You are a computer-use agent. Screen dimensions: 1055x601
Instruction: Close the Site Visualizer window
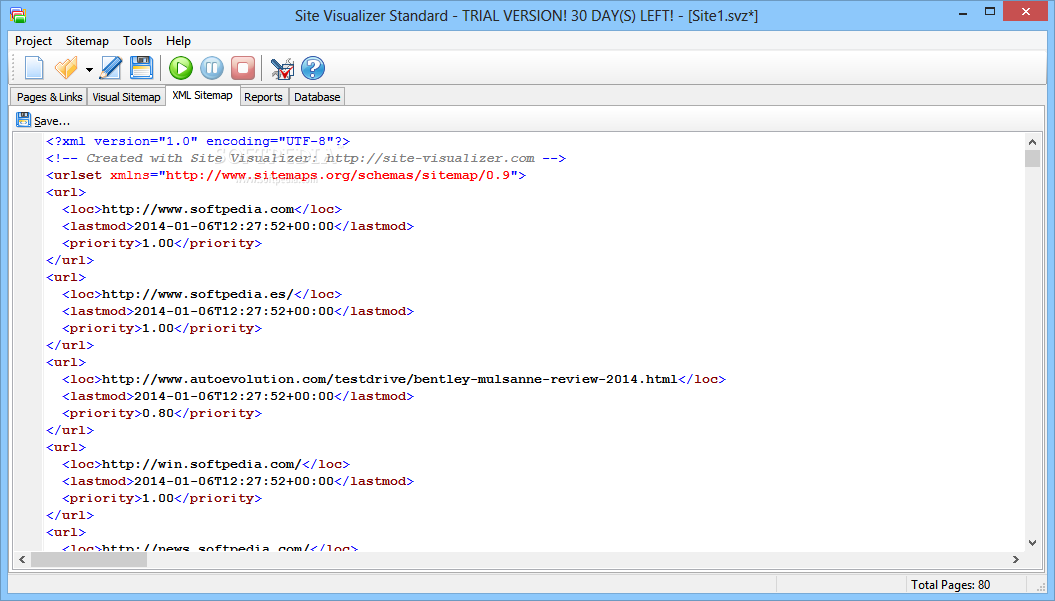[1026, 12]
